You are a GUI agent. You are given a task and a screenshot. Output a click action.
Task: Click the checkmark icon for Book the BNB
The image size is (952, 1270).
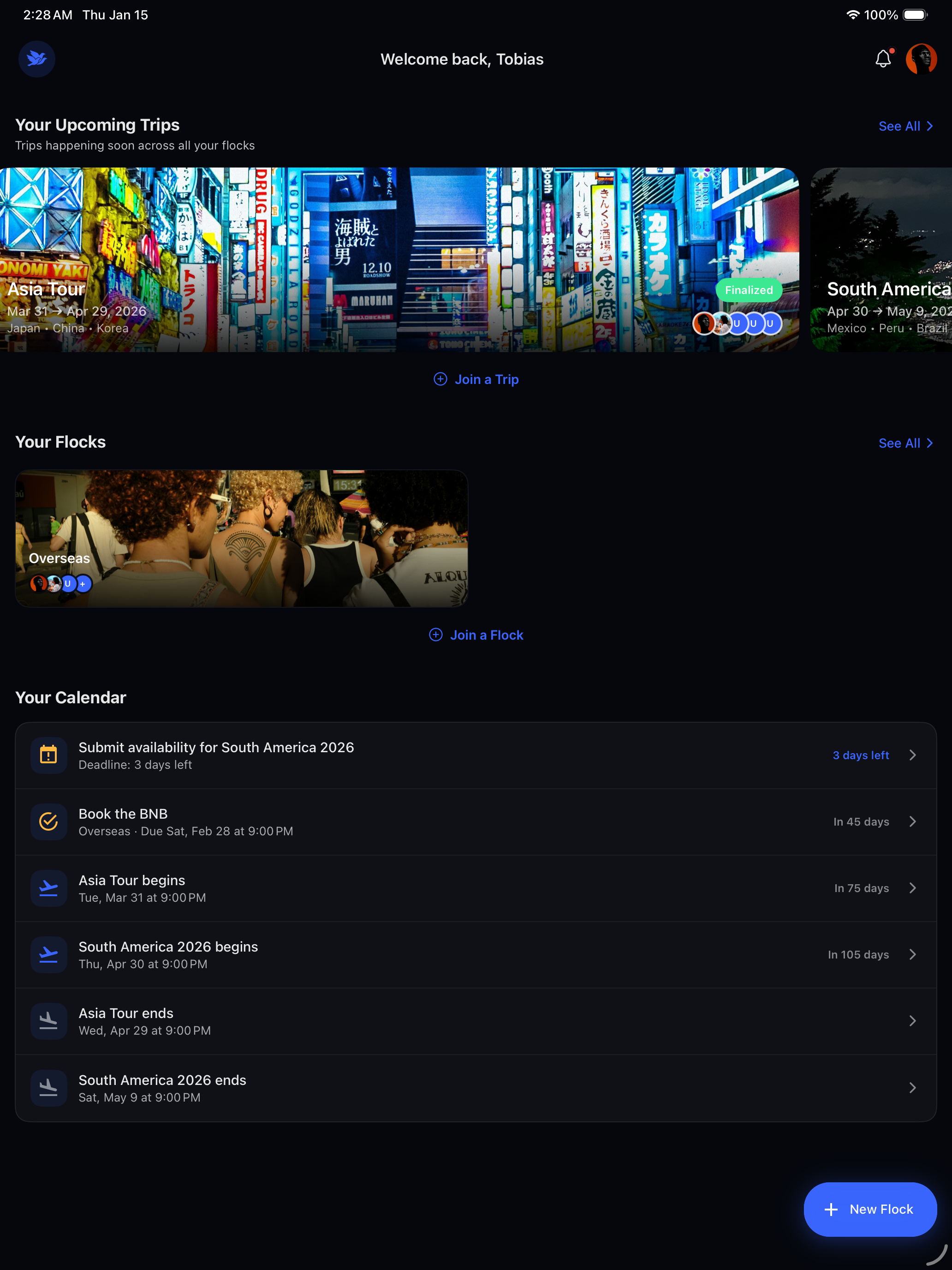(x=49, y=821)
